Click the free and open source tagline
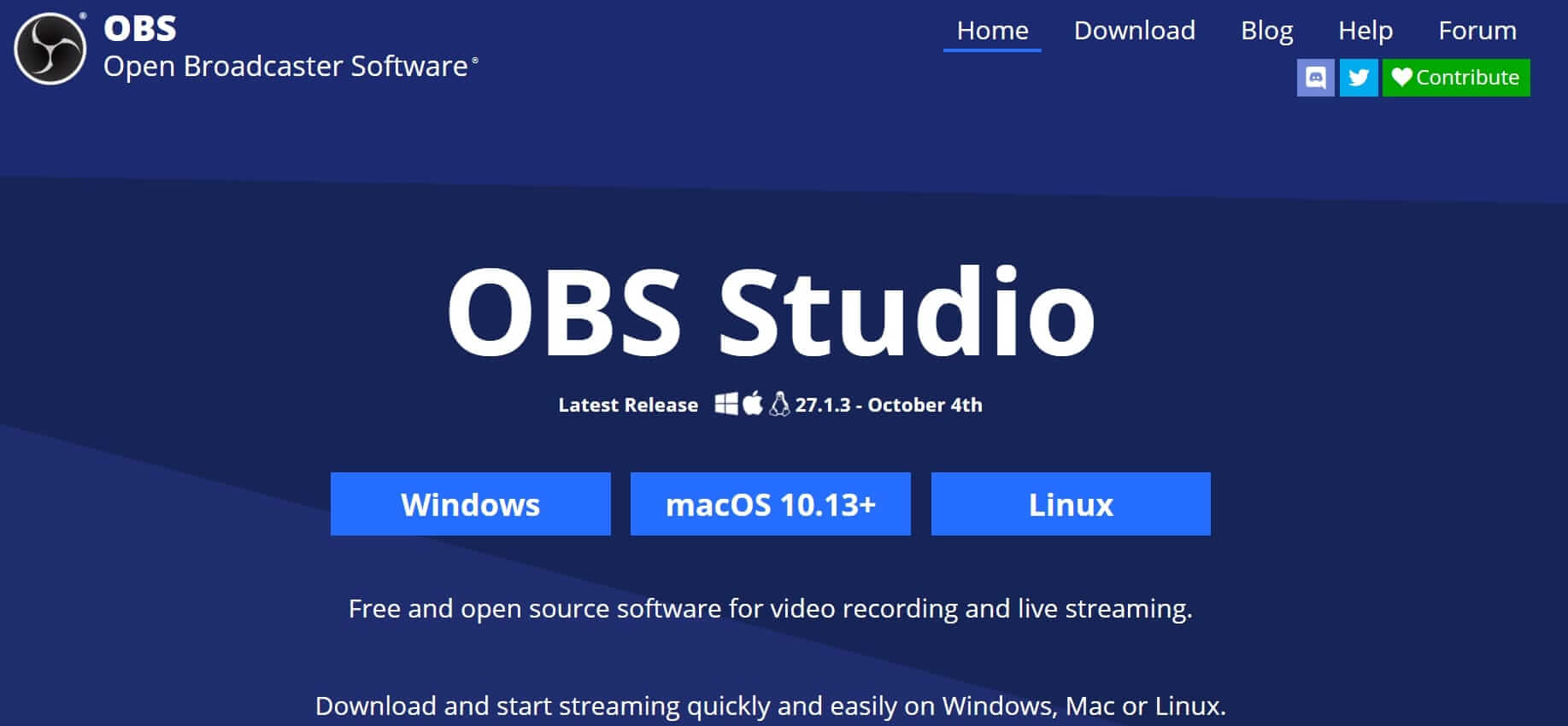This screenshot has height=726, width=1568. pyautogui.click(x=770, y=609)
